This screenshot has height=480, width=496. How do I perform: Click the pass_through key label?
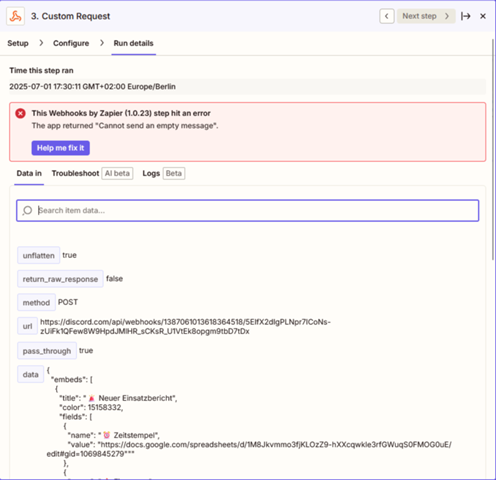click(47, 351)
